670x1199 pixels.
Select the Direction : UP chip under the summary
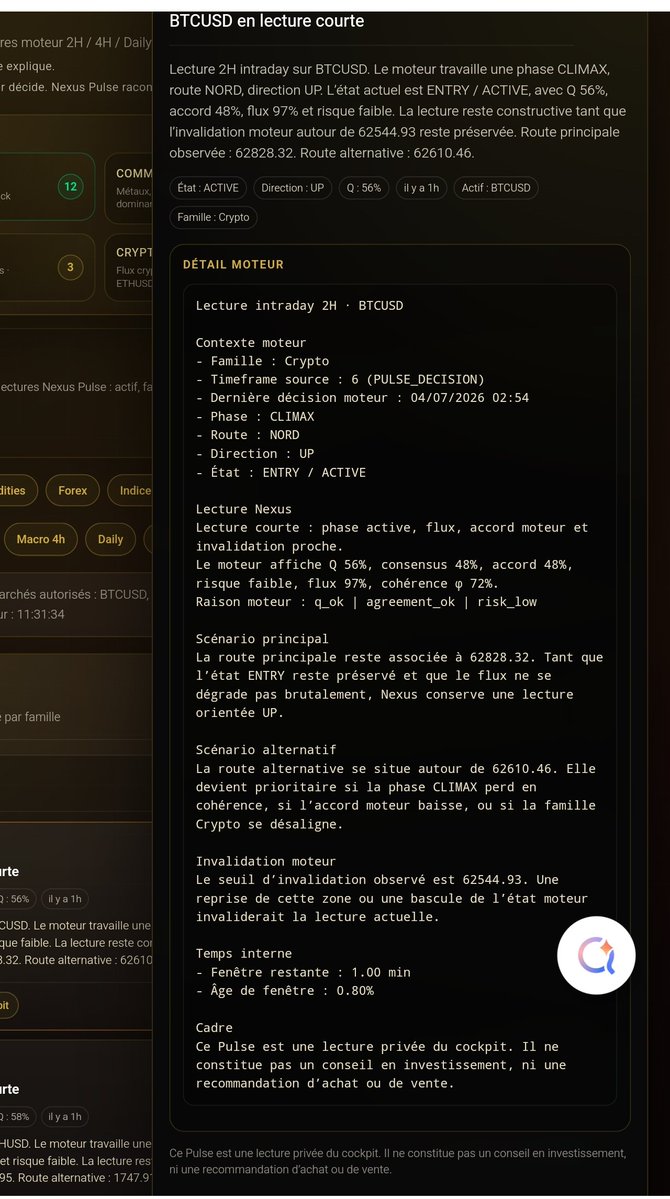tap(293, 187)
